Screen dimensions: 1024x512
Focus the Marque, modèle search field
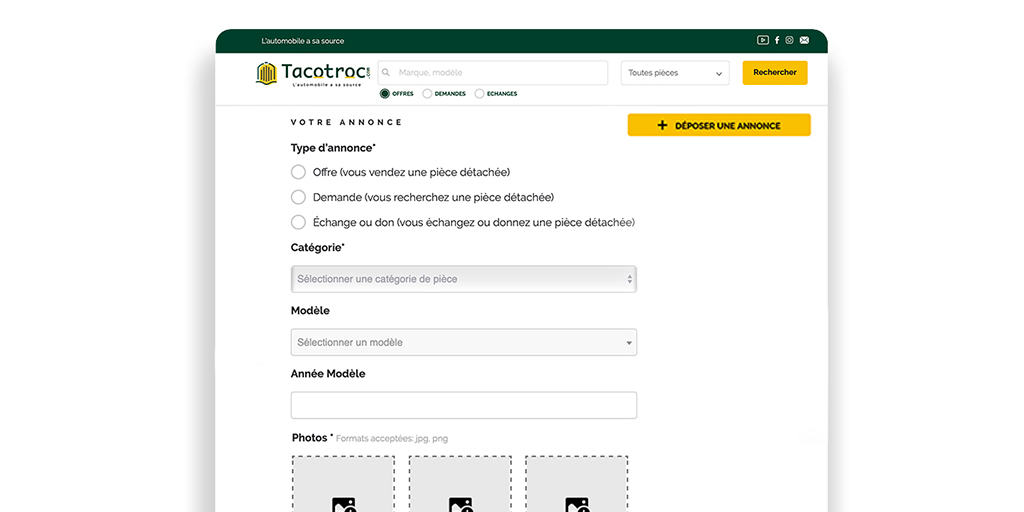click(493, 72)
